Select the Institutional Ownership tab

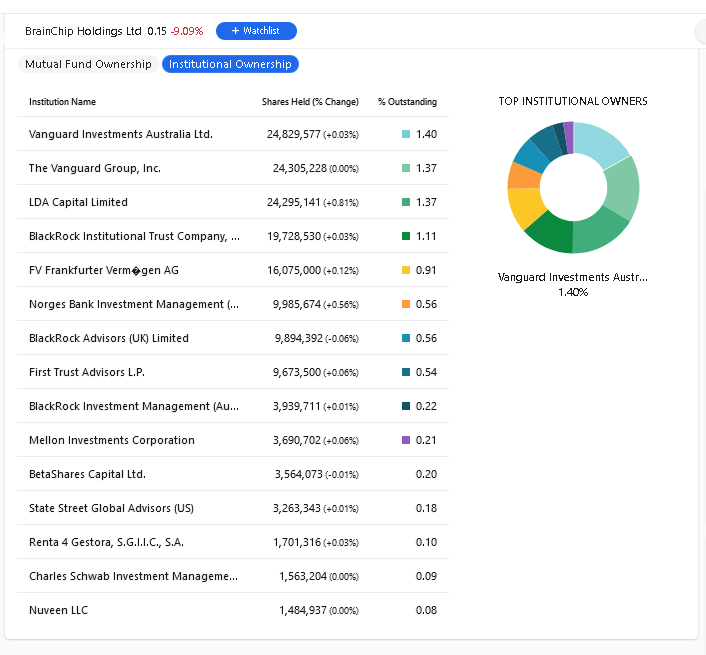pyautogui.click(x=230, y=64)
